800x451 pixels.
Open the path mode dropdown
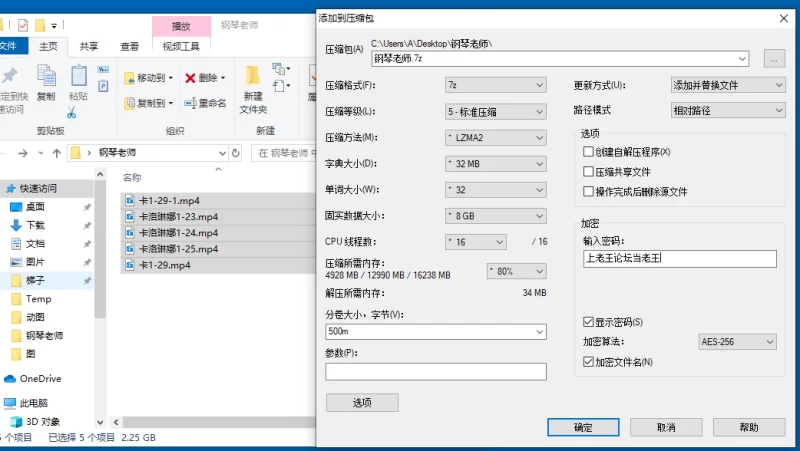click(728, 110)
